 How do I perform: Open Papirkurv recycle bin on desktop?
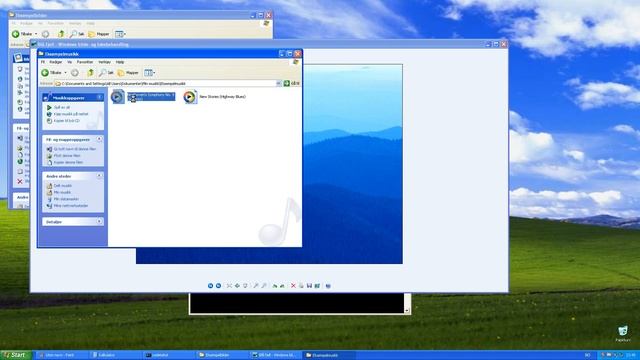[623, 333]
